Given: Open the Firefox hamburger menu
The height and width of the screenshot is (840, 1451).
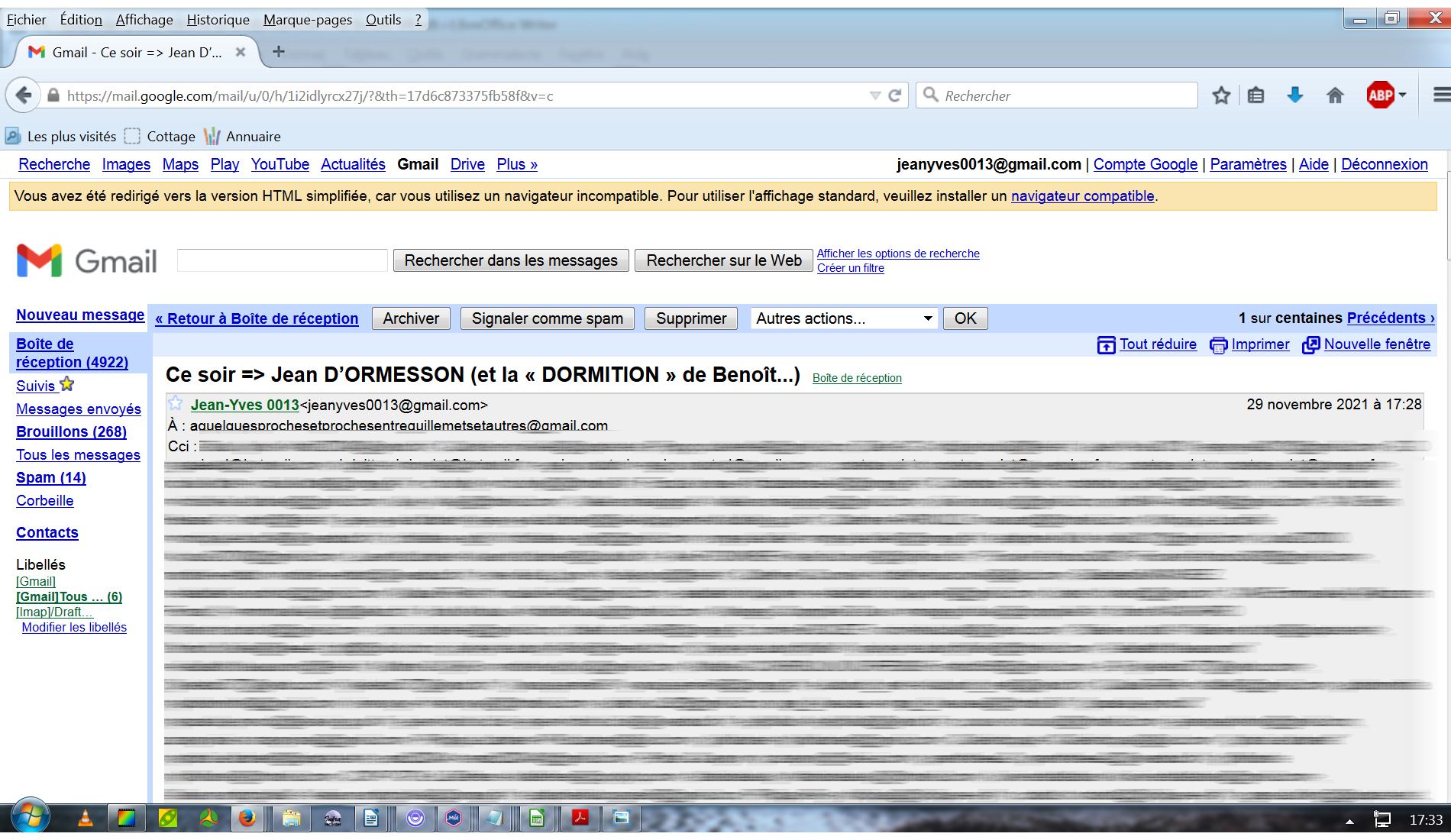Looking at the screenshot, I should 1441,95.
